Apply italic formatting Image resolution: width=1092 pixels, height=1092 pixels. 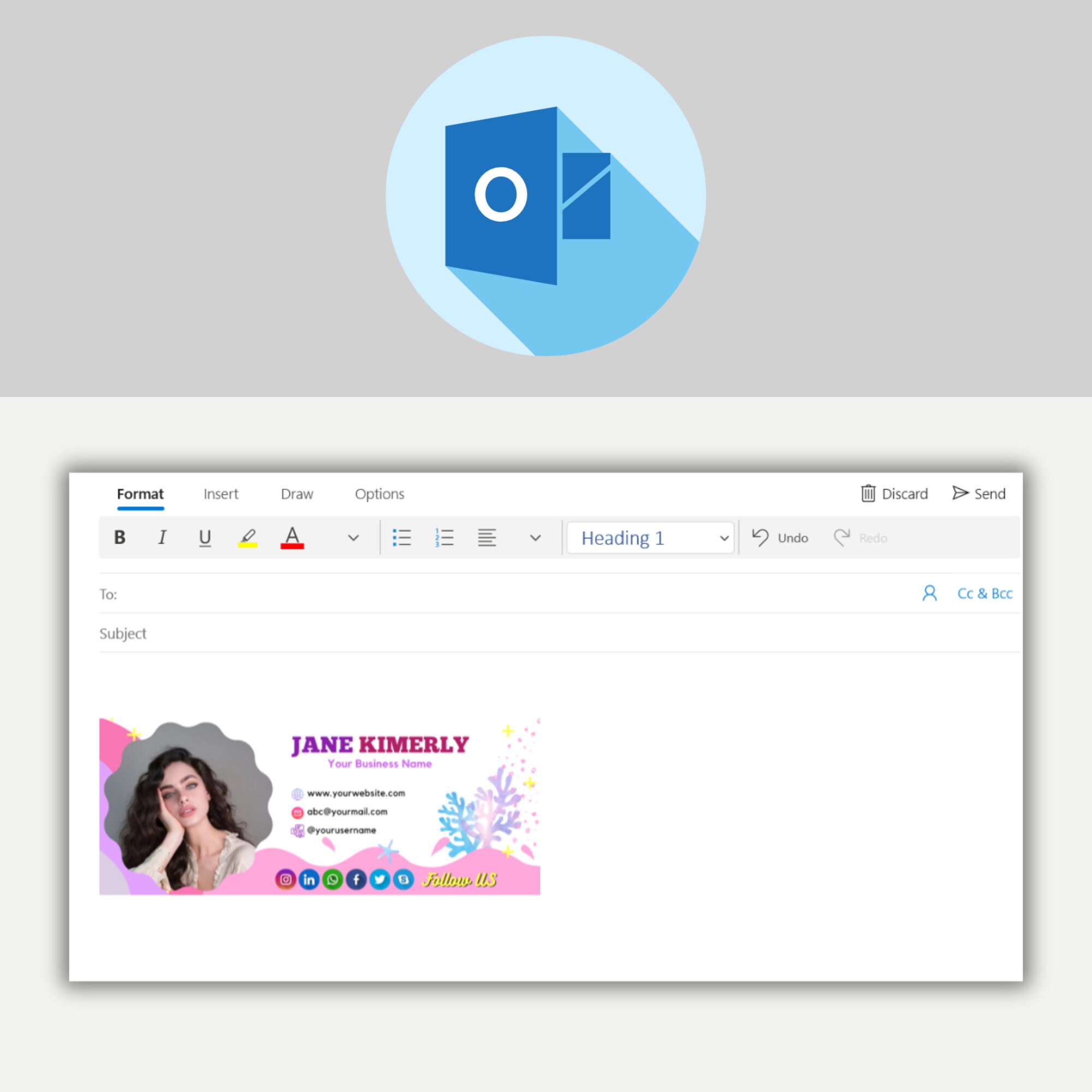[x=162, y=537]
